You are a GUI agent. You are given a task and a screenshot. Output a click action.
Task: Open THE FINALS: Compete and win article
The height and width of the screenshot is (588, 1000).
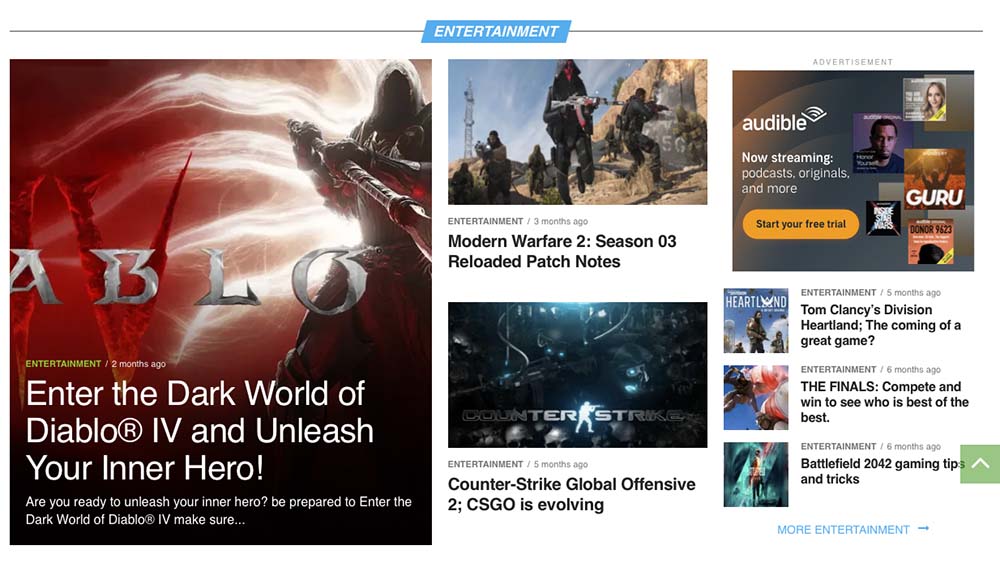pos(885,402)
